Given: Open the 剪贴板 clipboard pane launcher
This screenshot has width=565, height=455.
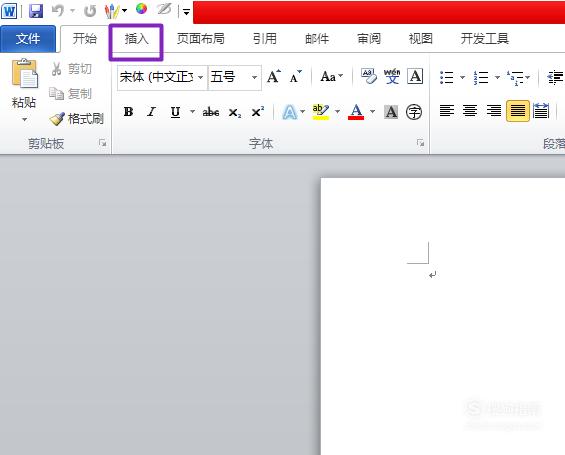Looking at the screenshot, I should (x=103, y=143).
